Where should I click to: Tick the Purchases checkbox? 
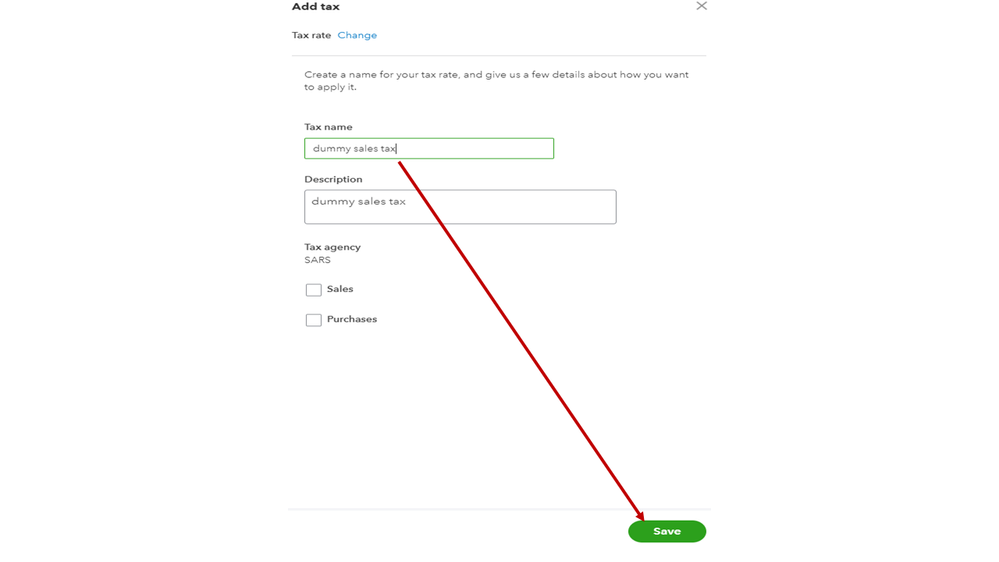314,320
